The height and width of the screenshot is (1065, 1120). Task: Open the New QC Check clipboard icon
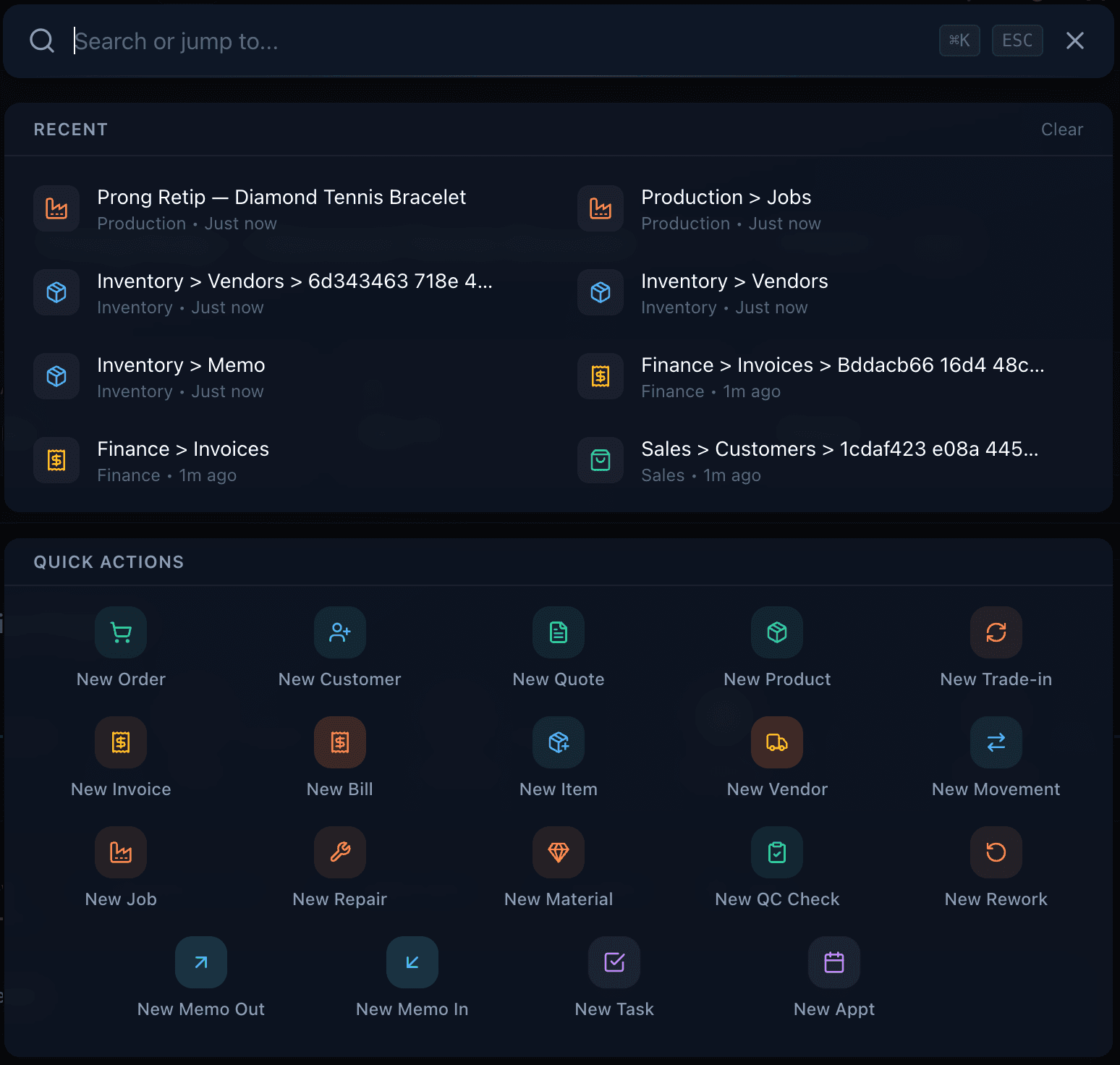[777, 852]
